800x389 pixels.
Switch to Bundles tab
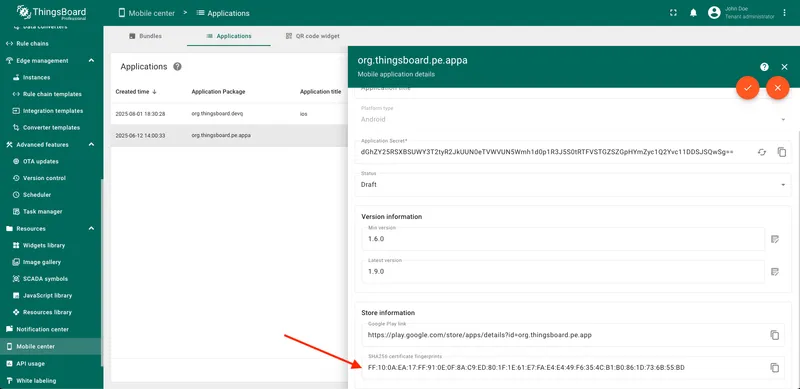tap(145, 36)
